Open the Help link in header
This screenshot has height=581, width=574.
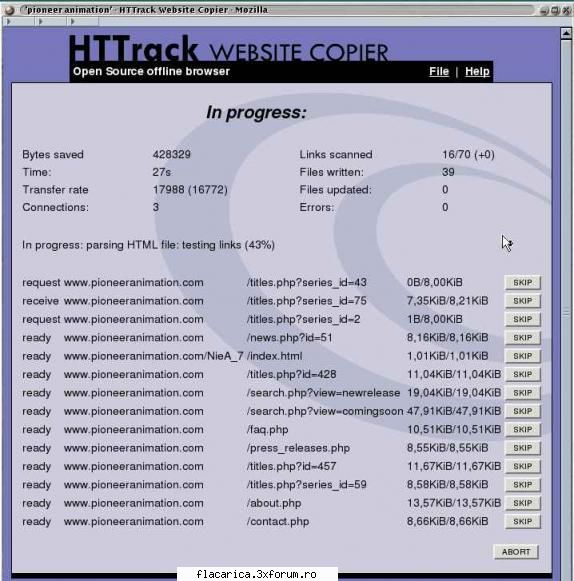click(477, 71)
